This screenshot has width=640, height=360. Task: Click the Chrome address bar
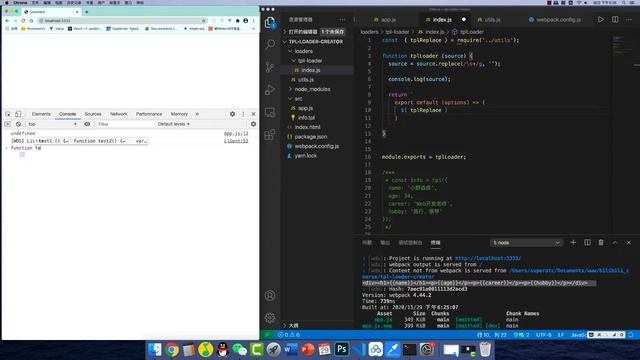coord(122,20)
